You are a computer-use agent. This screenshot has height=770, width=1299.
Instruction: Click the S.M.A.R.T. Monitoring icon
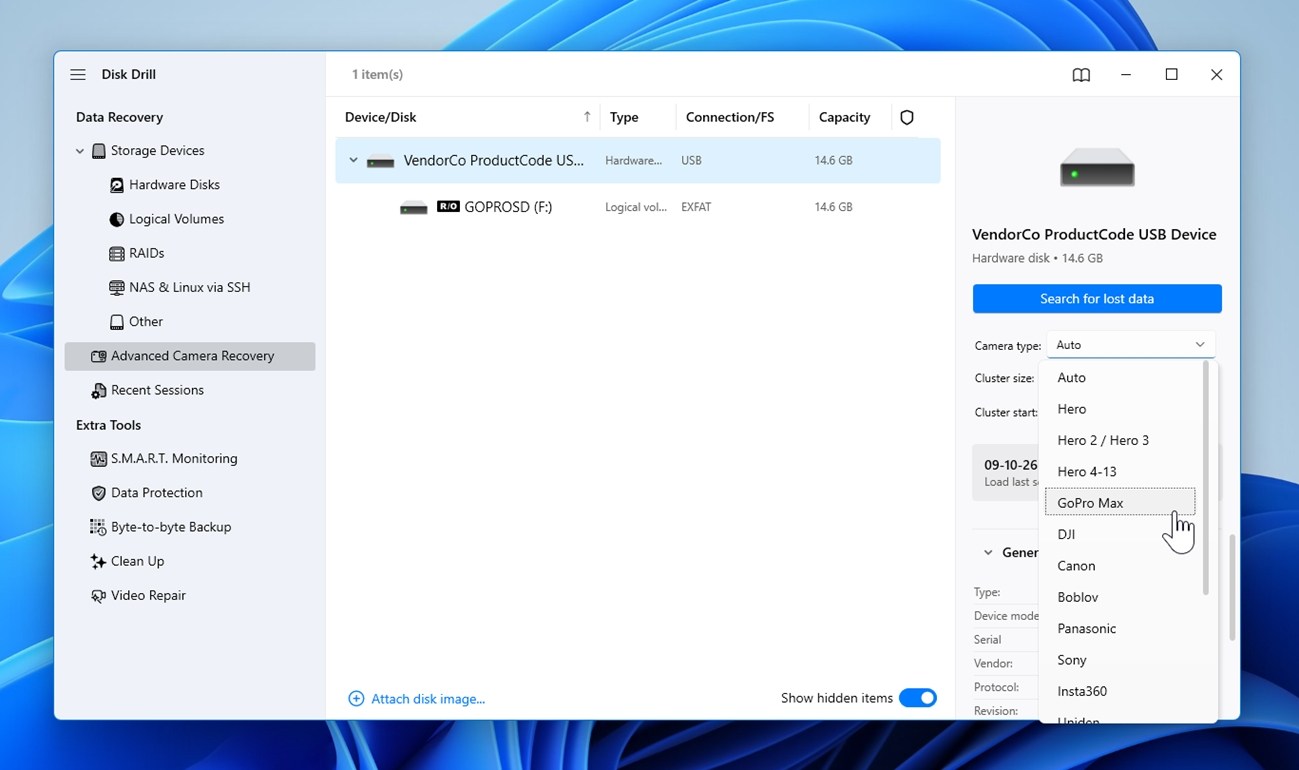(99, 459)
